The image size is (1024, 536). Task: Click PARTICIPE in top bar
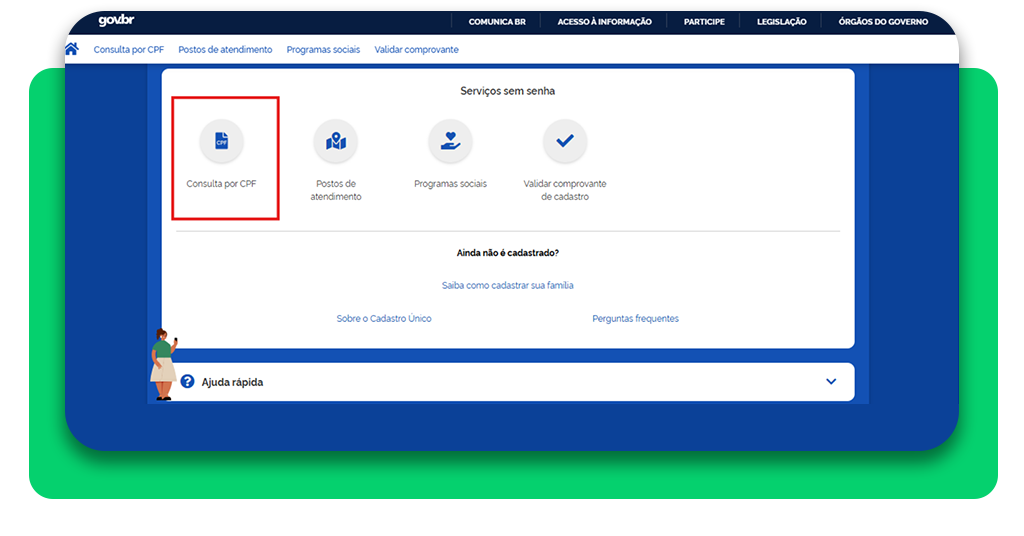tap(704, 22)
